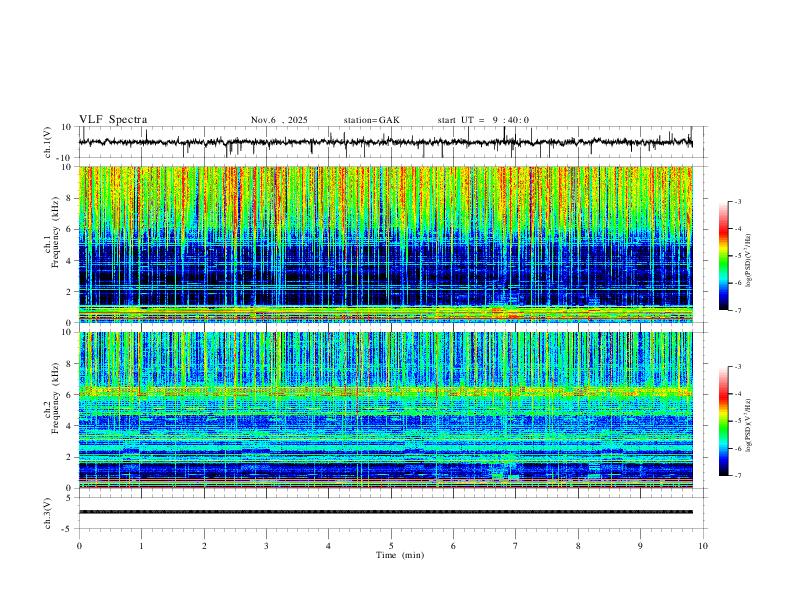
Task: Click the "station=GAK" header label
Action: (x=371, y=120)
